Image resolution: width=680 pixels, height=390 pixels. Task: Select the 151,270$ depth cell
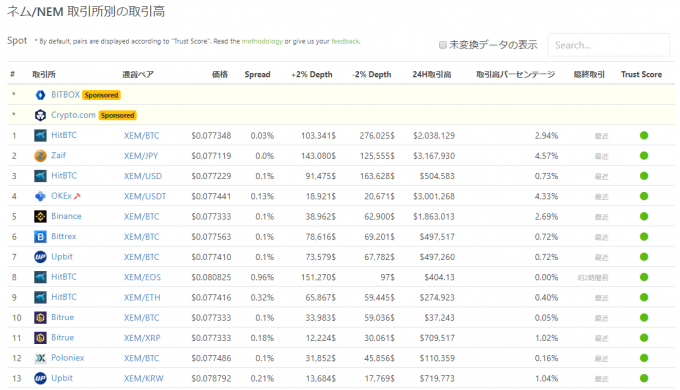point(318,277)
